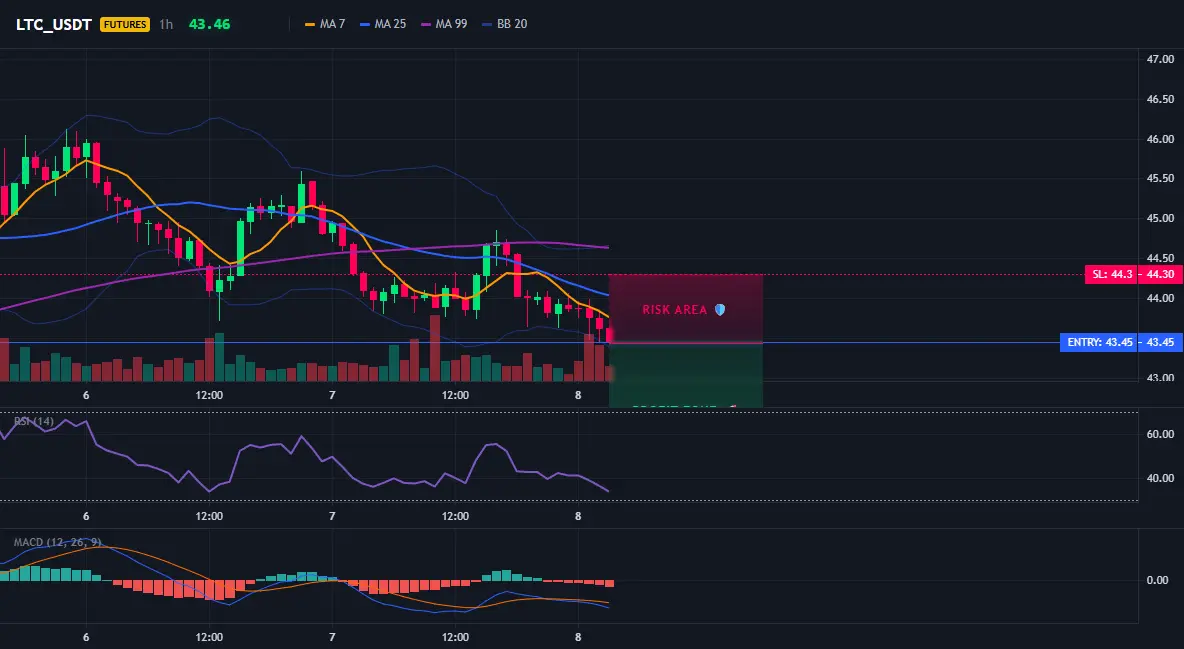Viewport: 1184px width, 649px height.
Task: Select the 1h timeframe label
Action: point(166,24)
